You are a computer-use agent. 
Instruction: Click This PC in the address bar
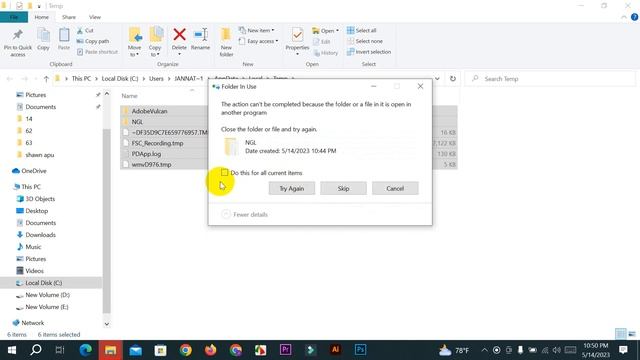[x=81, y=79]
